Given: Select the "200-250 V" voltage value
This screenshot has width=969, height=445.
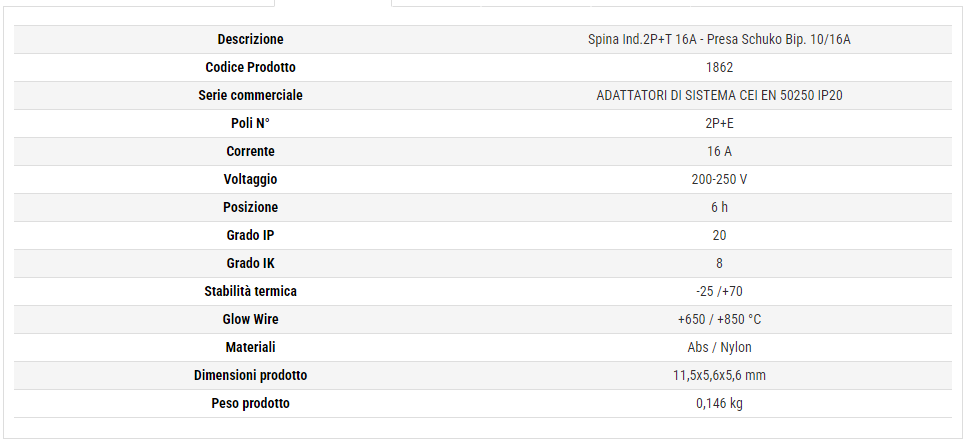Looking at the screenshot, I should 719,179.
